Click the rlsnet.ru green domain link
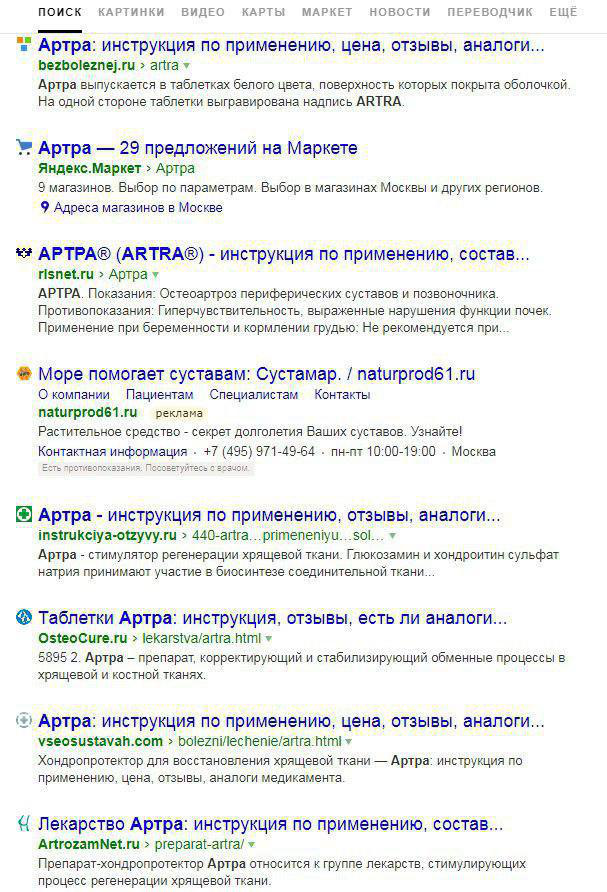 tap(65, 274)
